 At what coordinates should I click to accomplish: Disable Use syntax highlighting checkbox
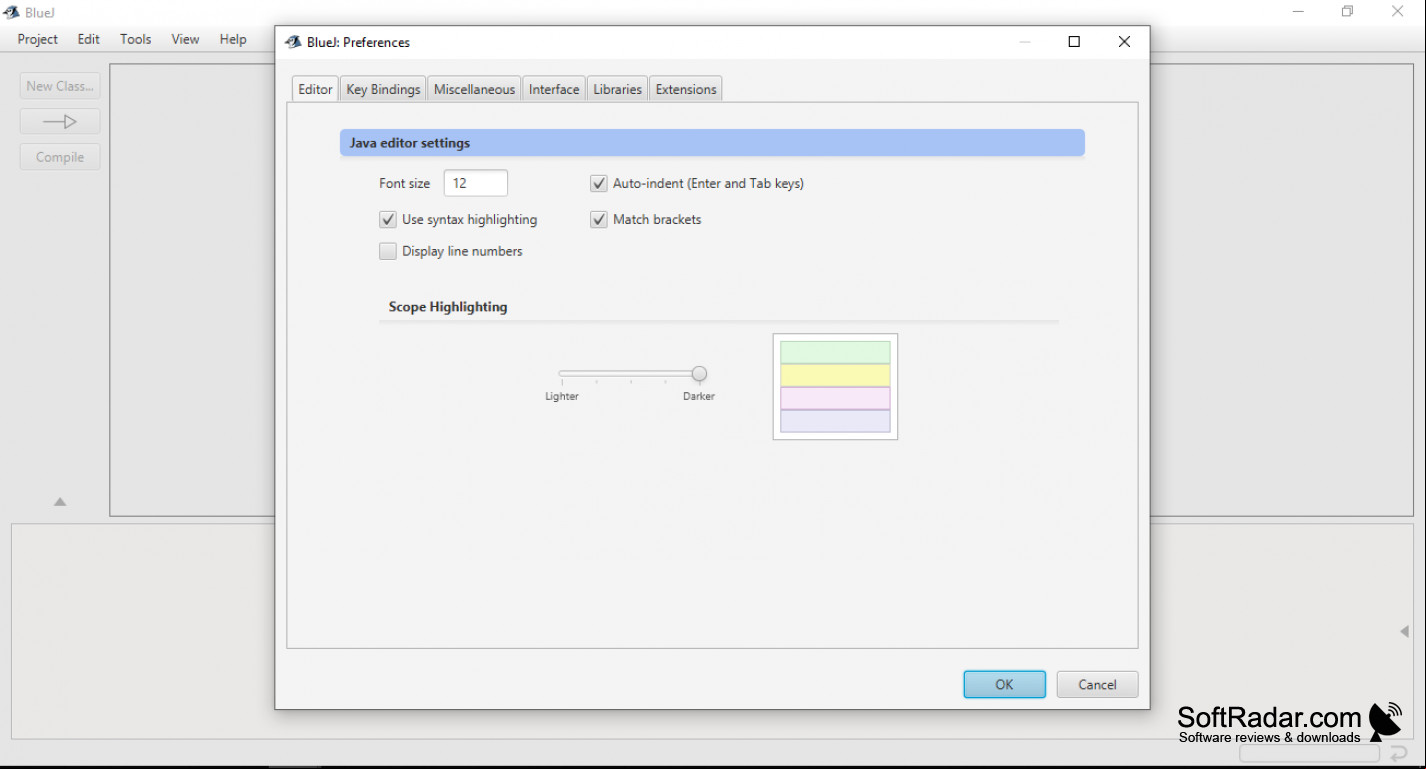point(388,219)
